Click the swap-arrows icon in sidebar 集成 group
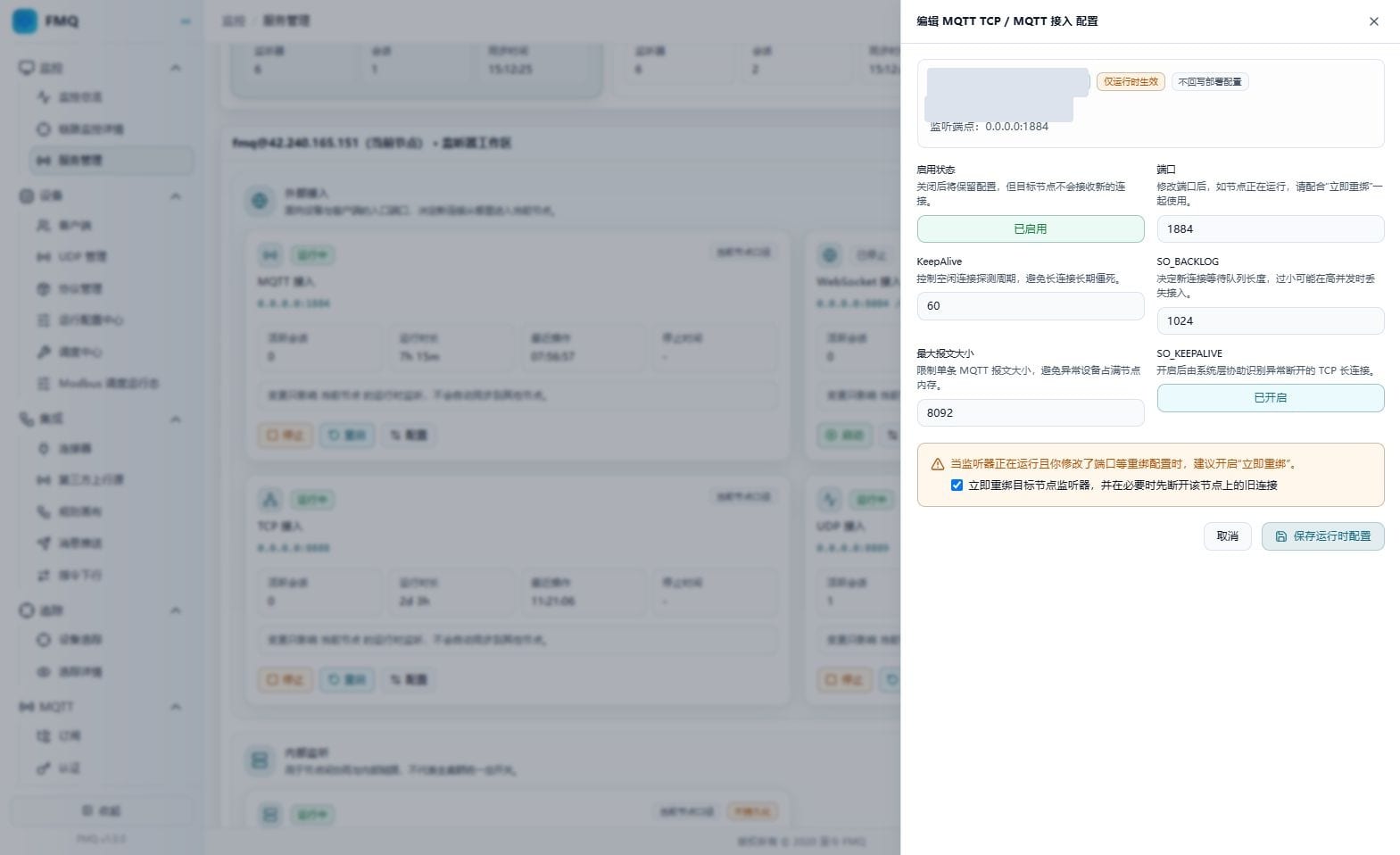 click(43, 575)
